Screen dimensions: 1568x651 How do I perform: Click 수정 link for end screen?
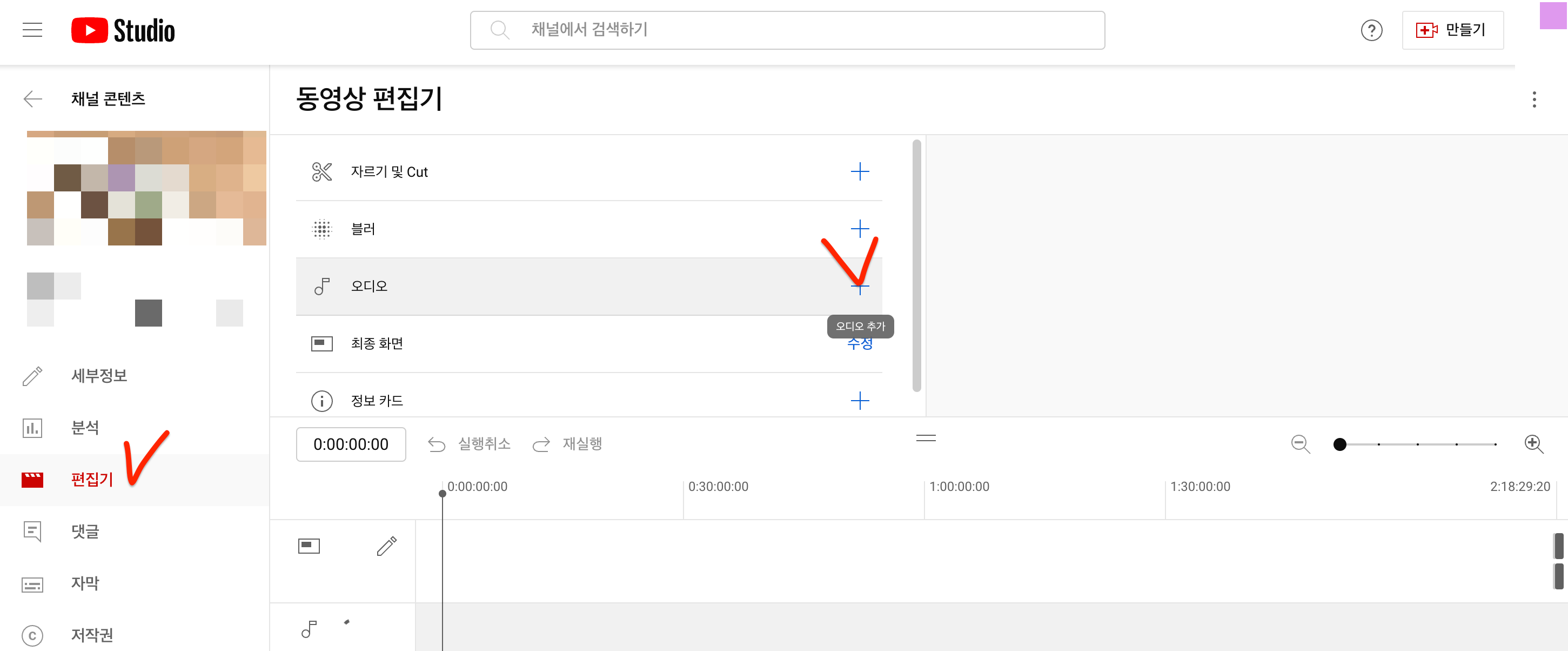pos(859,346)
